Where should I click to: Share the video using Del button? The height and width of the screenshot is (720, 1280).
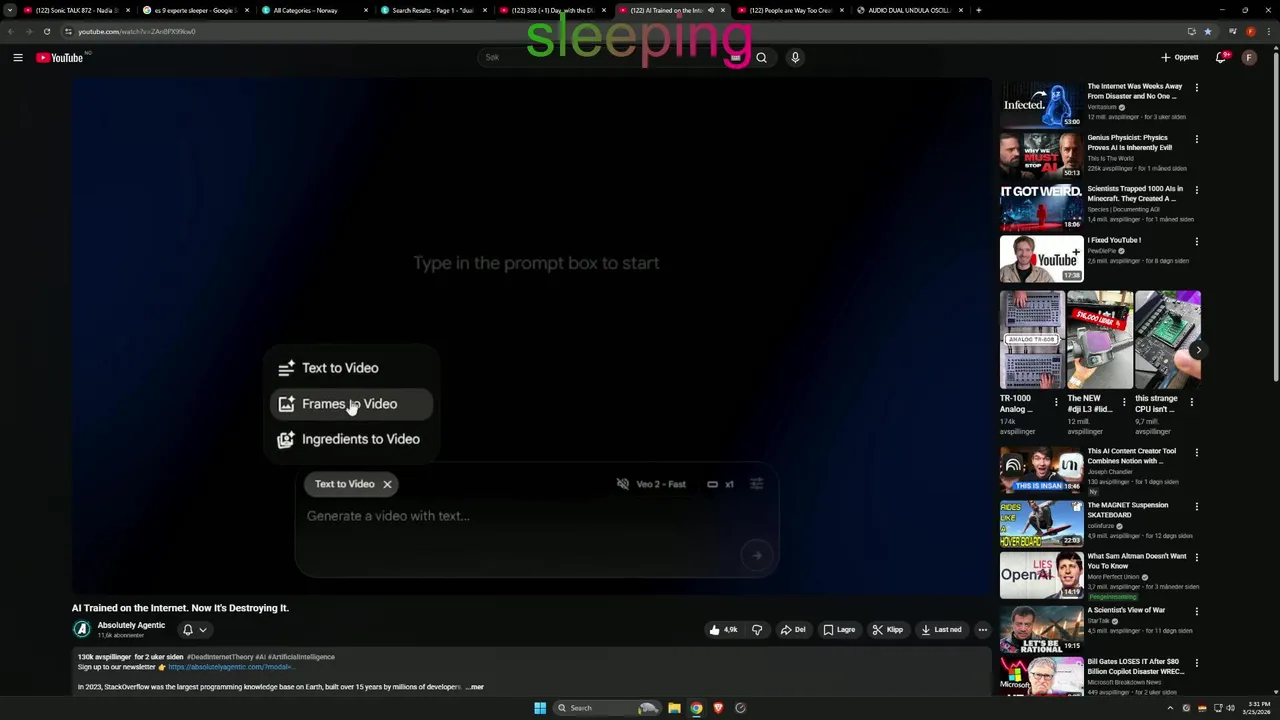pyautogui.click(x=793, y=630)
